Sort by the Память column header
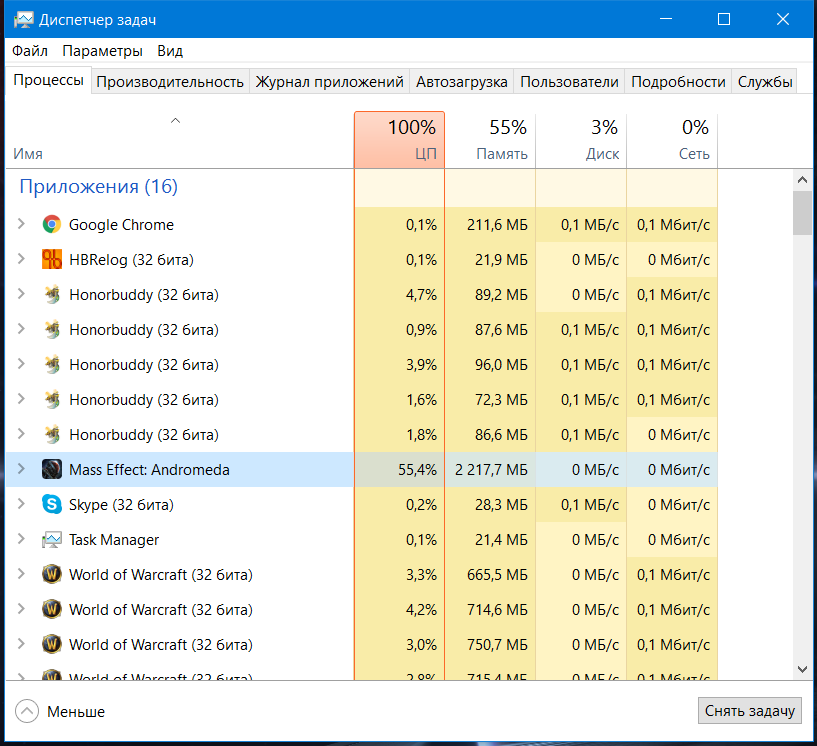 490,140
